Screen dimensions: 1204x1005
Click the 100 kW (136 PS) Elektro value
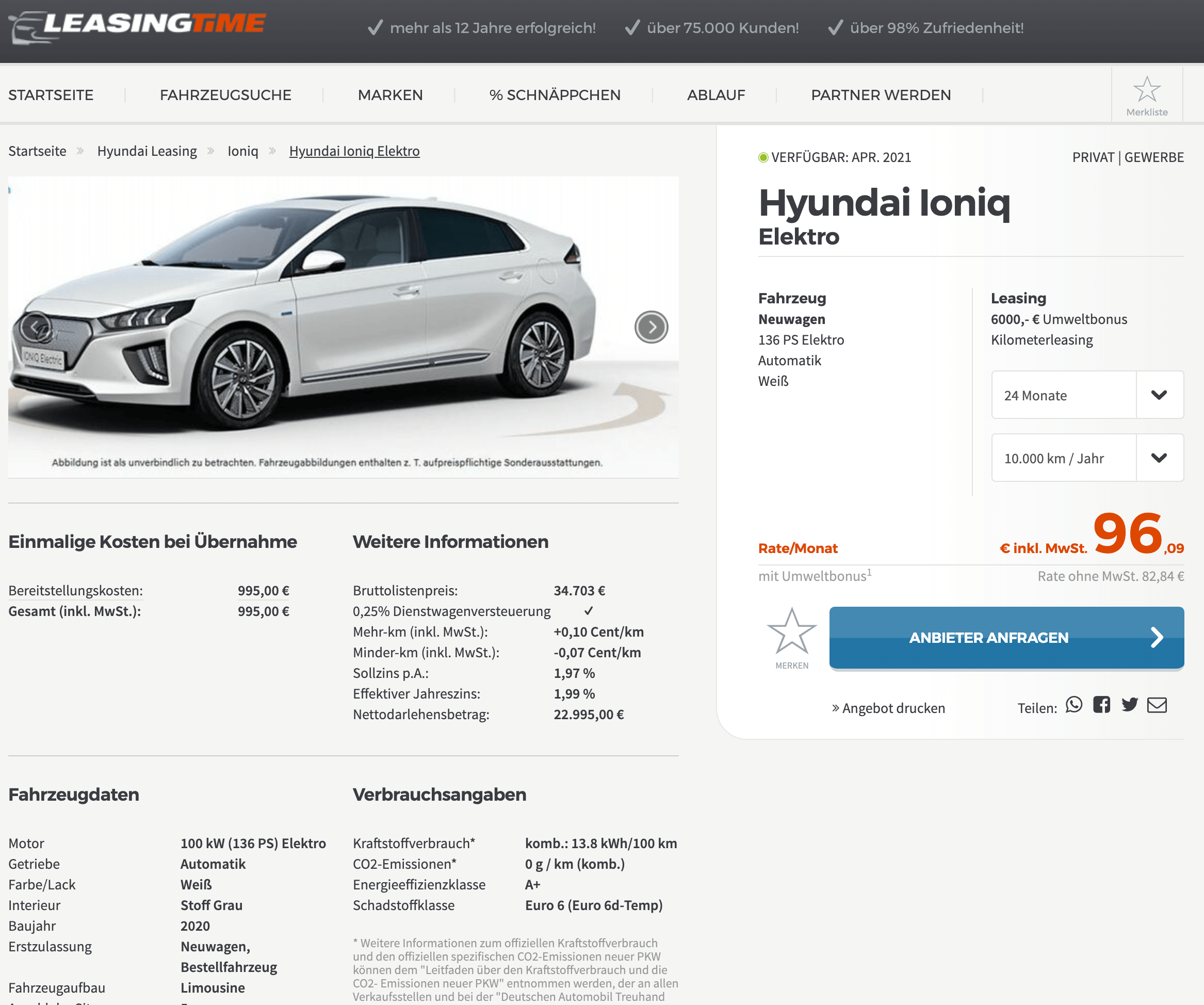[x=253, y=844]
